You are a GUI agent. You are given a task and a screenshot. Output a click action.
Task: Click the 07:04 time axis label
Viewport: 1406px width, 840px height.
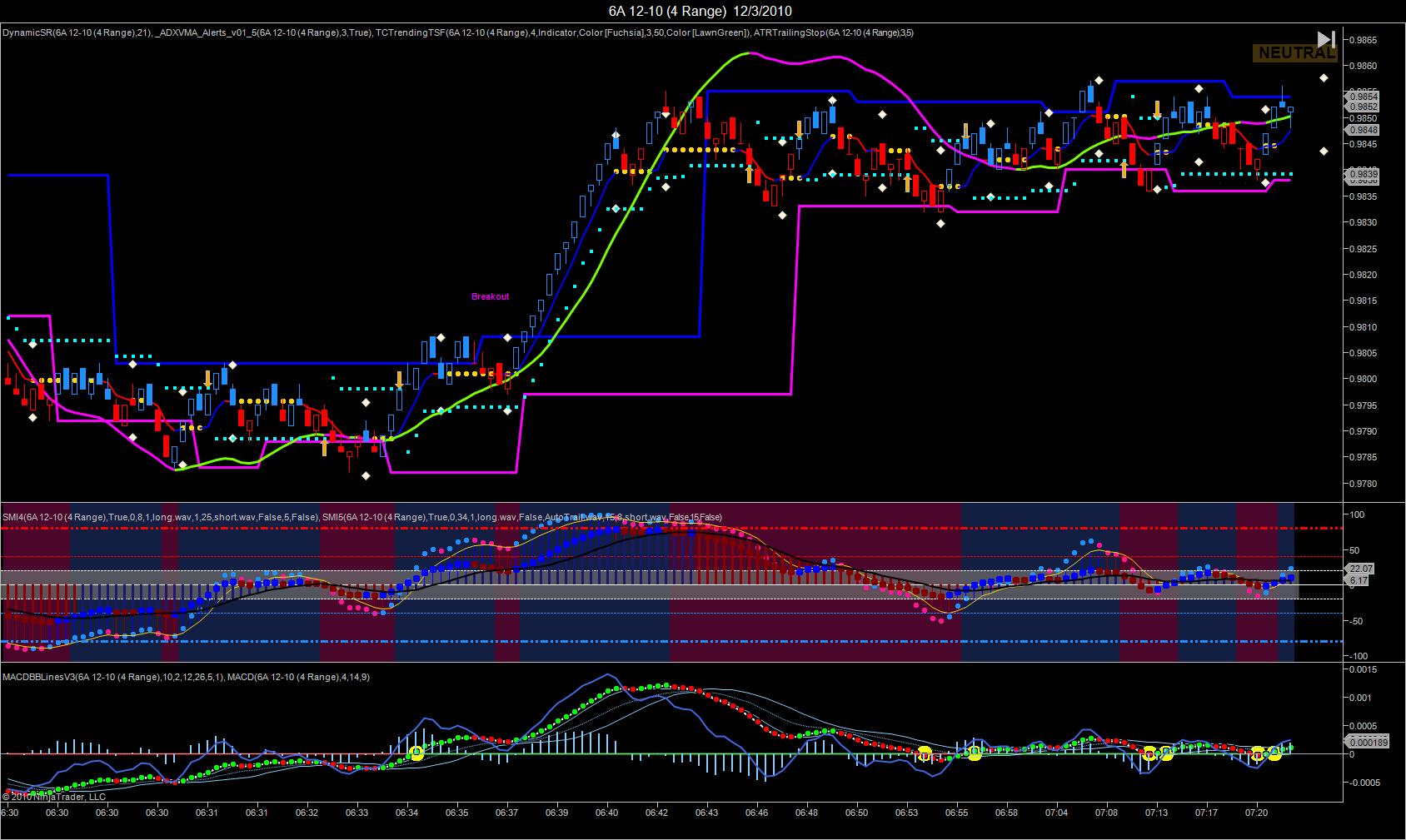[1057, 812]
